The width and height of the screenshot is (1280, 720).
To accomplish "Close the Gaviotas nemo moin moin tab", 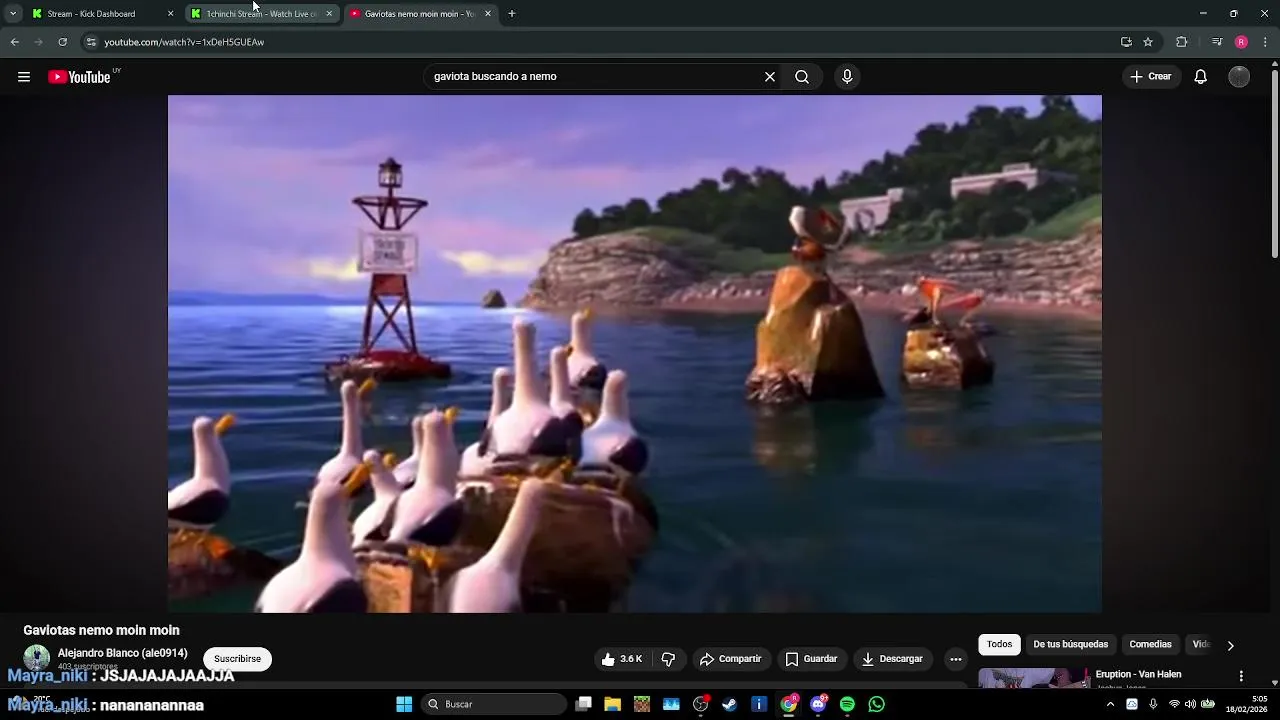I will pyautogui.click(x=488, y=14).
